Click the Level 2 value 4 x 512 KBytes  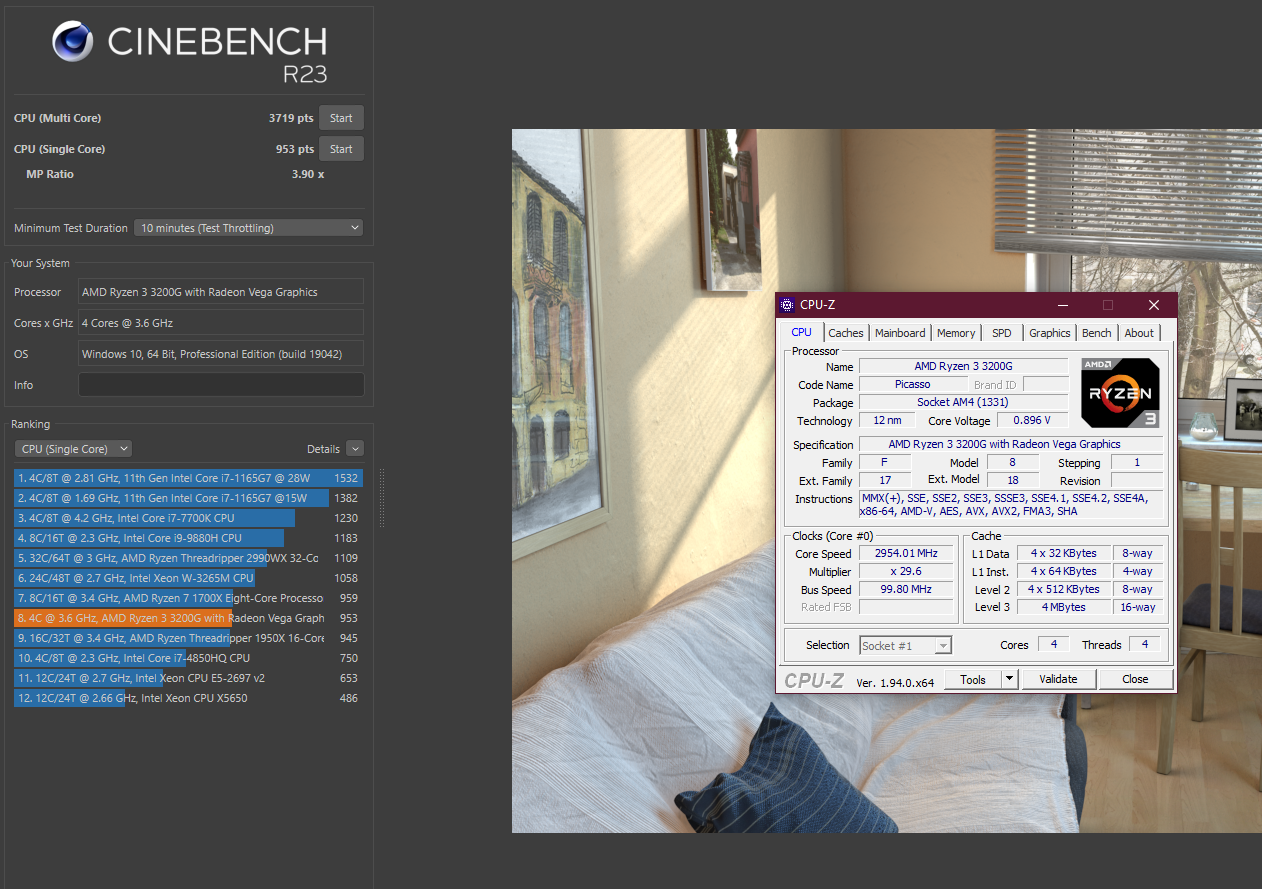click(1064, 589)
